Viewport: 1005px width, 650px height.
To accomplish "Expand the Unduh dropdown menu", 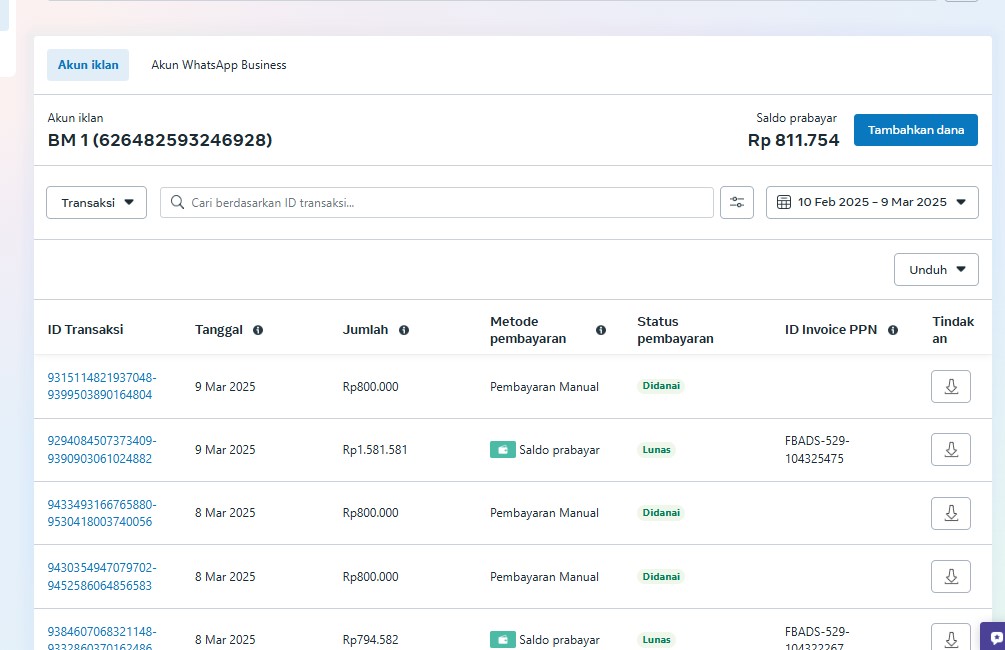I will (x=936, y=269).
